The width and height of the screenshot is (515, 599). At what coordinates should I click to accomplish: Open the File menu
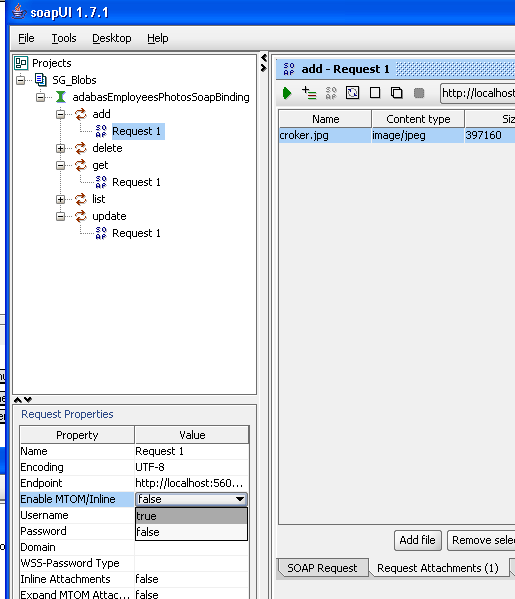26,38
